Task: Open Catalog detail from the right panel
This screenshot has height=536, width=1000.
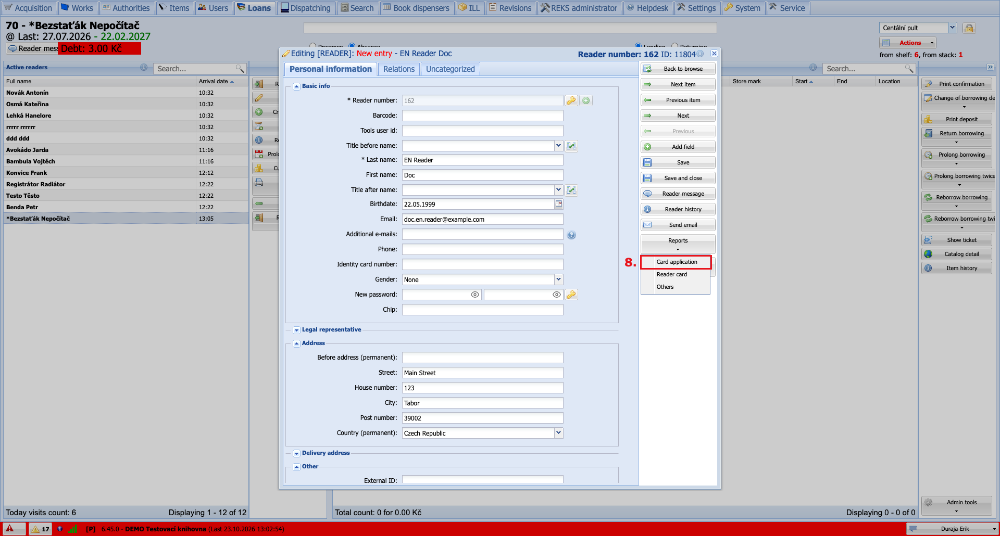Action: [957, 254]
